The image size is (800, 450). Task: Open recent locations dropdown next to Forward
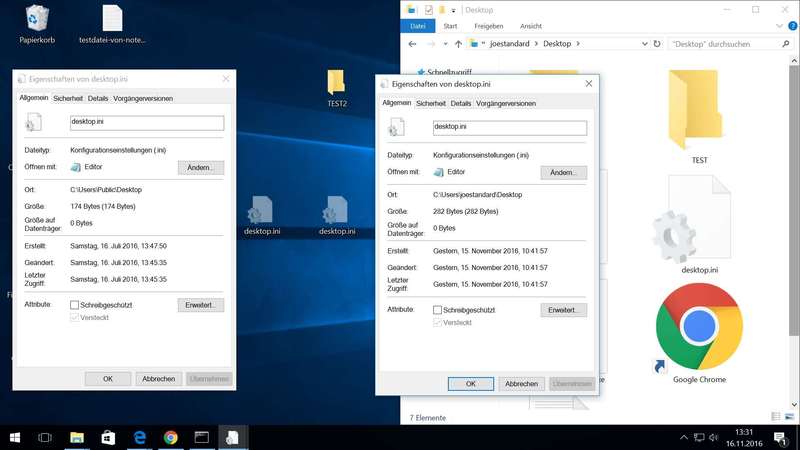pos(445,44)
